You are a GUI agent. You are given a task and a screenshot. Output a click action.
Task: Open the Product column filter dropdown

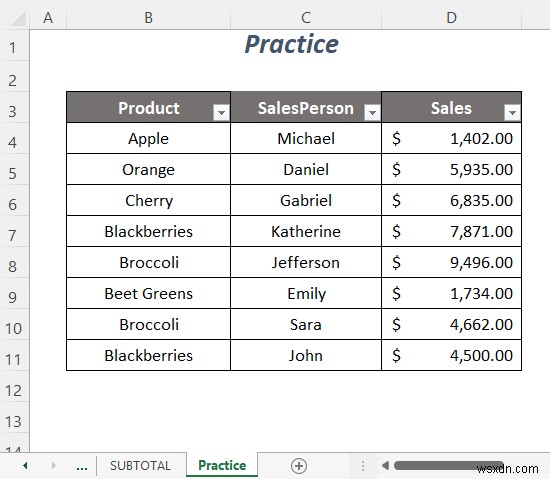pos(221,113)
